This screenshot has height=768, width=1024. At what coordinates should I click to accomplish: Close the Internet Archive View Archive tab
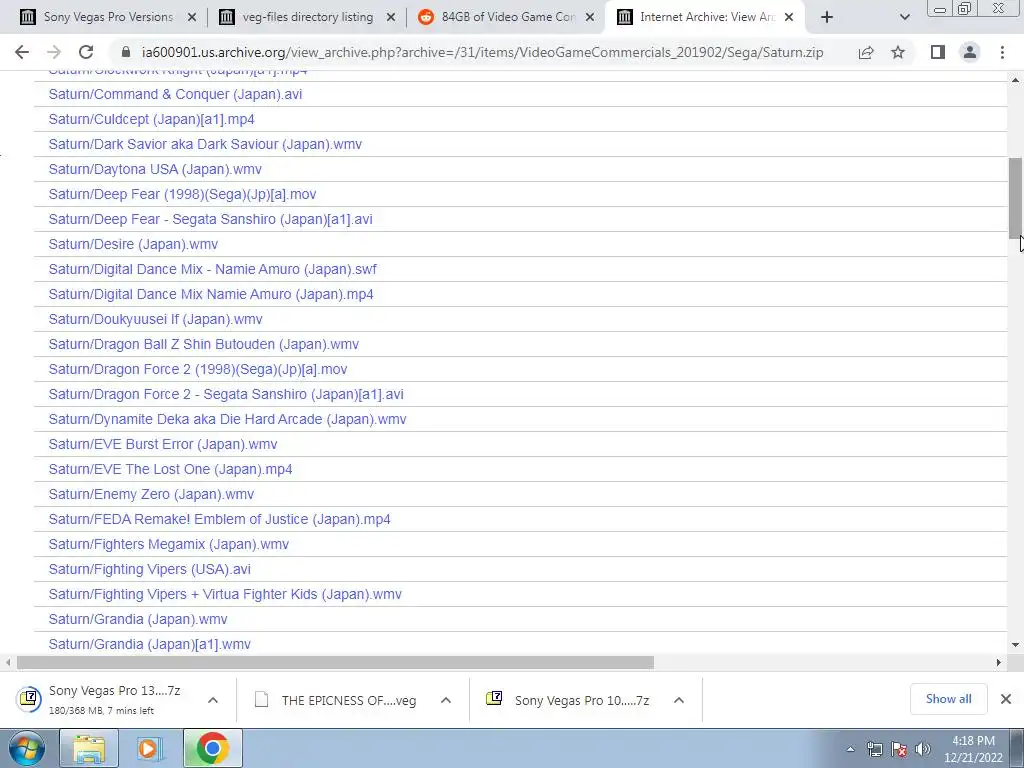point(789,18)
